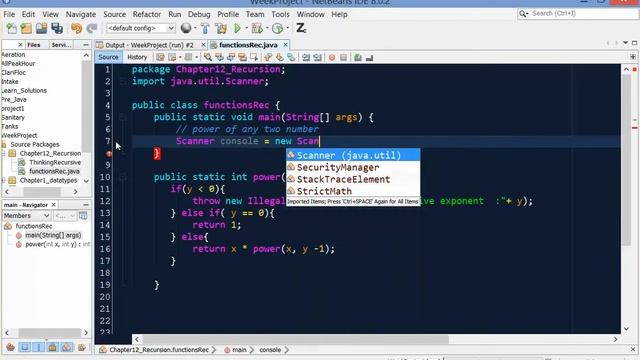Click the Uncomment icon in editor toolbar
The width and height of the screenshot is (640, 360).
(x=369, y=58)
